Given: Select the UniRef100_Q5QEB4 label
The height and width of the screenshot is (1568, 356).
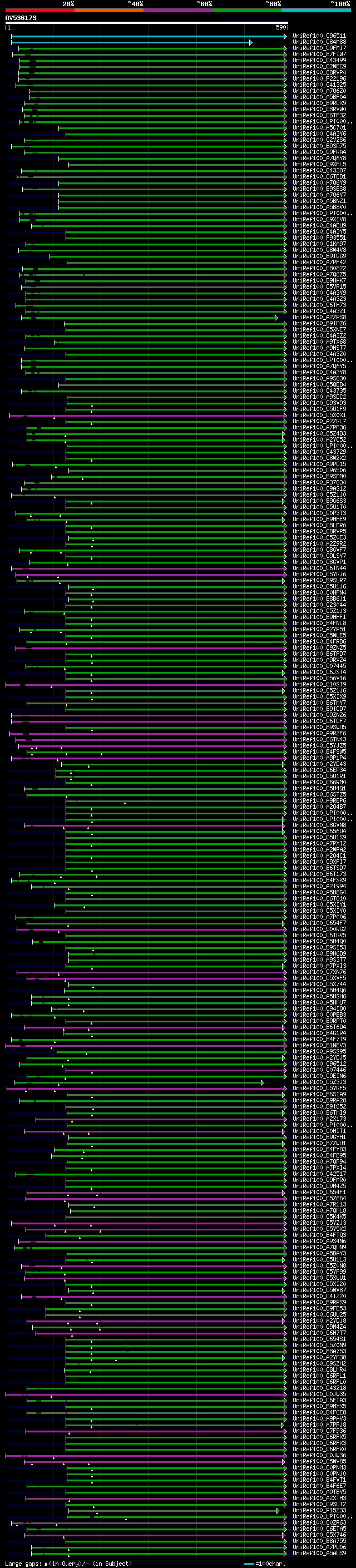Looking at the screenshot, I should [319, 385].
